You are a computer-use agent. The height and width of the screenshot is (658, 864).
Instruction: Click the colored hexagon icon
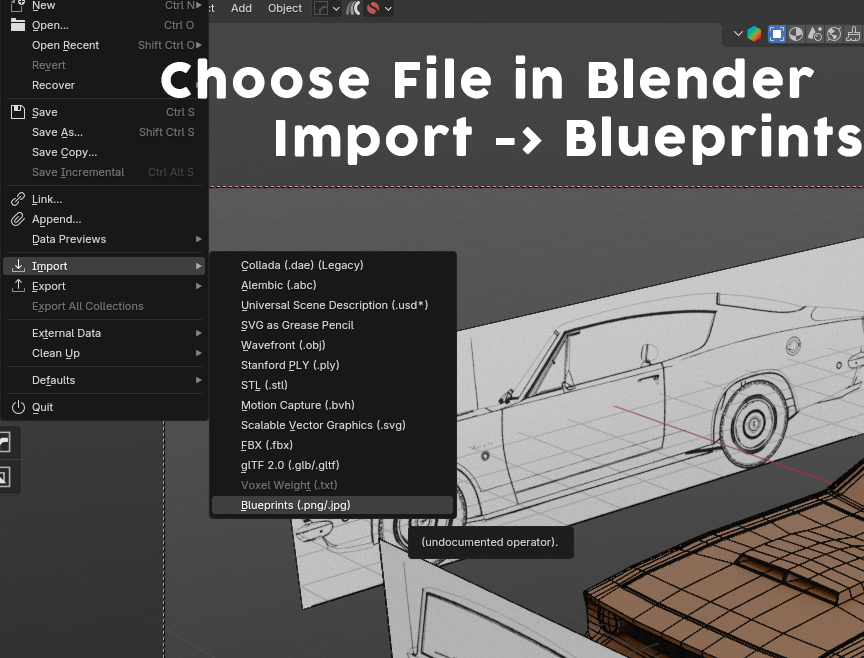point(754,34)
